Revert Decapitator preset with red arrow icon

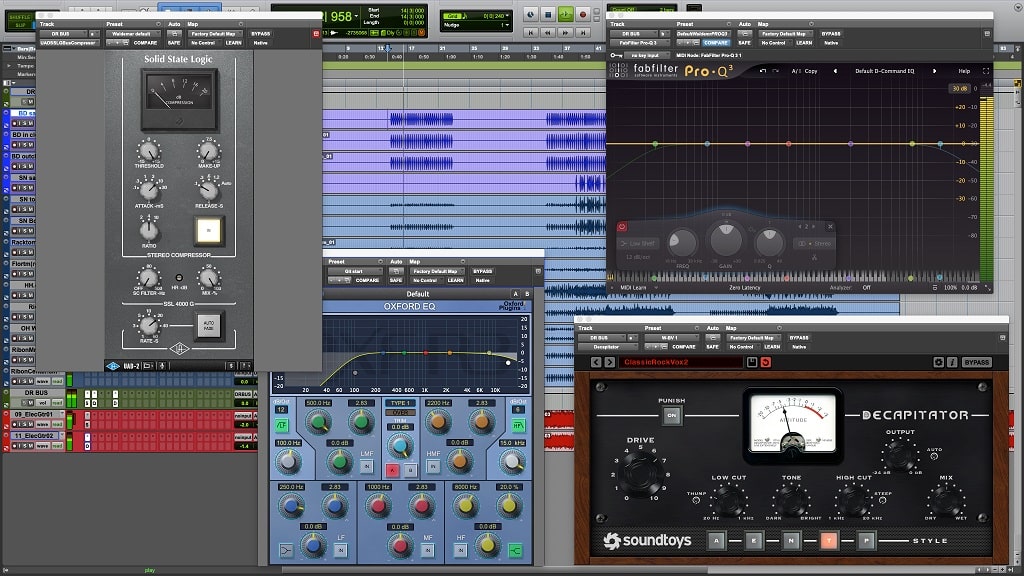click(x=765, y=362)
